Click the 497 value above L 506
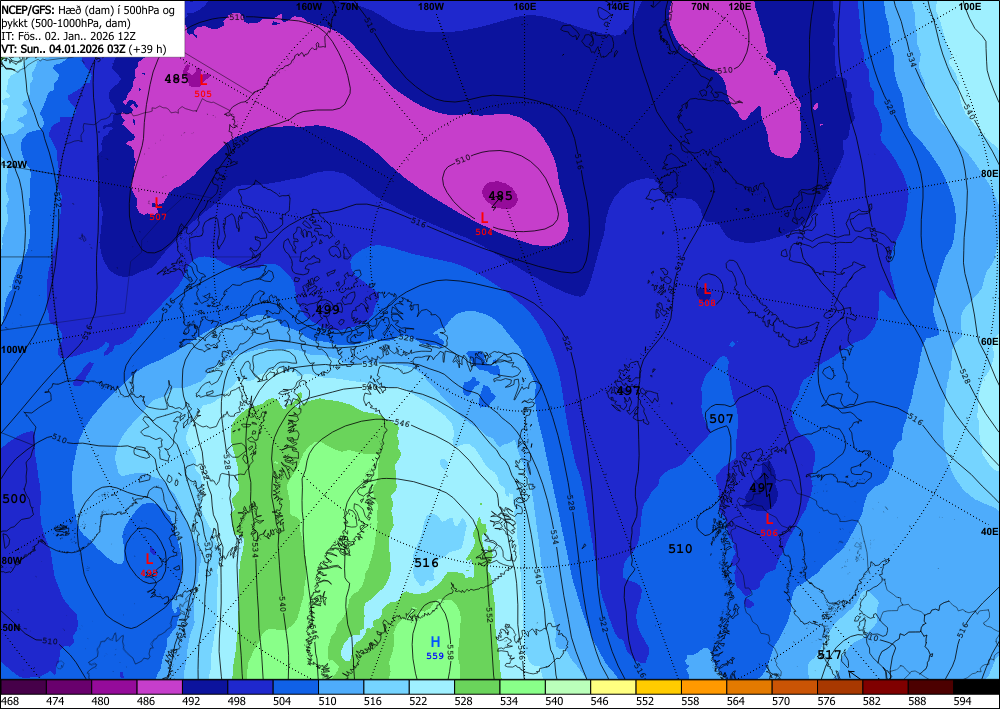Viewport: 1000px width, 709px height. [x=761, y=488]
